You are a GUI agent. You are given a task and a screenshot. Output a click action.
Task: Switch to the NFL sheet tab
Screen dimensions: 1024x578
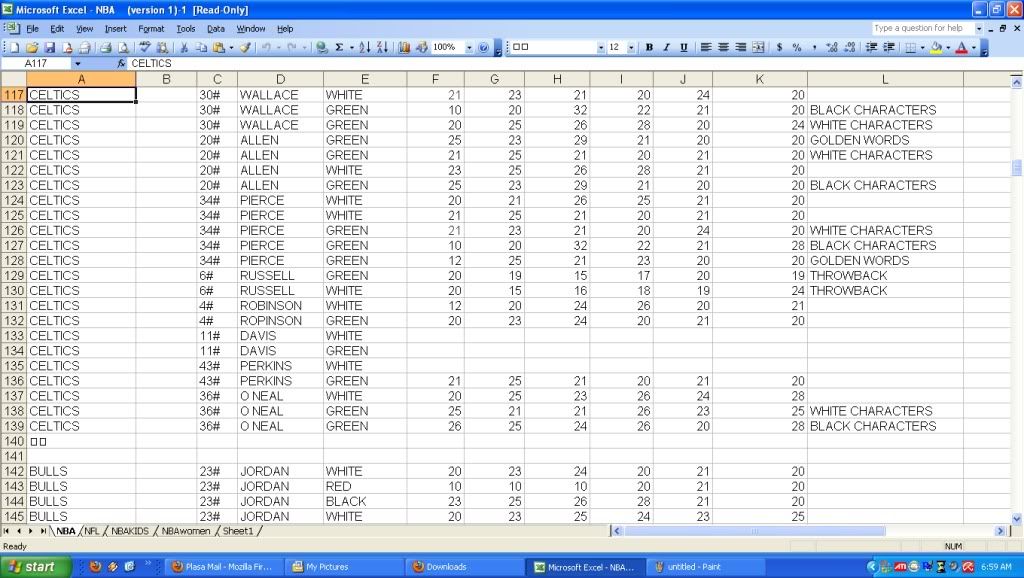(92, 531)
